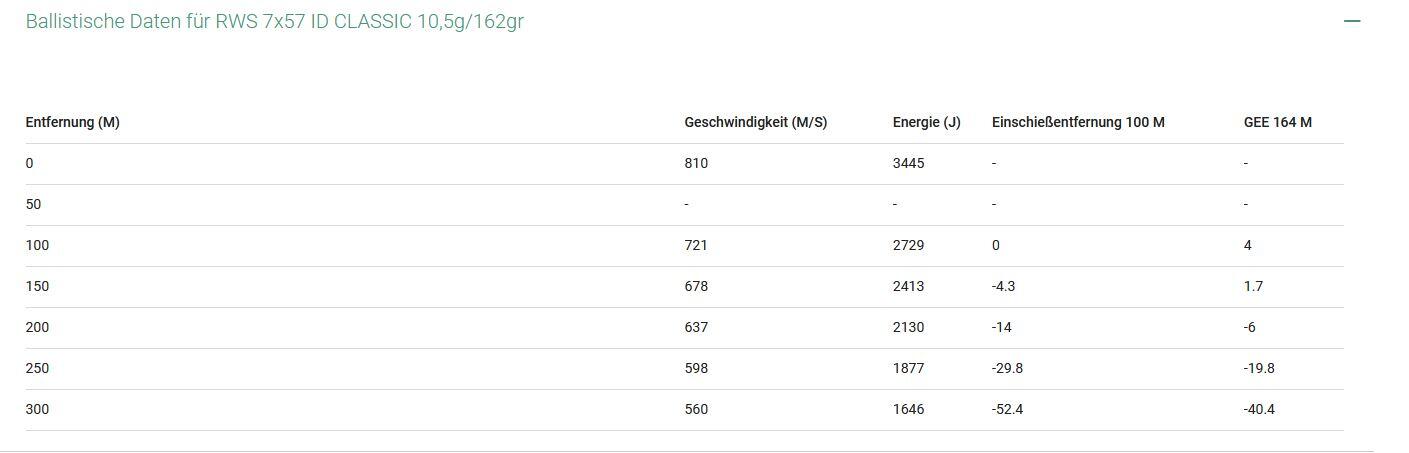Click the GEE 164 M column header
The image size is (1409, 453).
coord(1277,122)
